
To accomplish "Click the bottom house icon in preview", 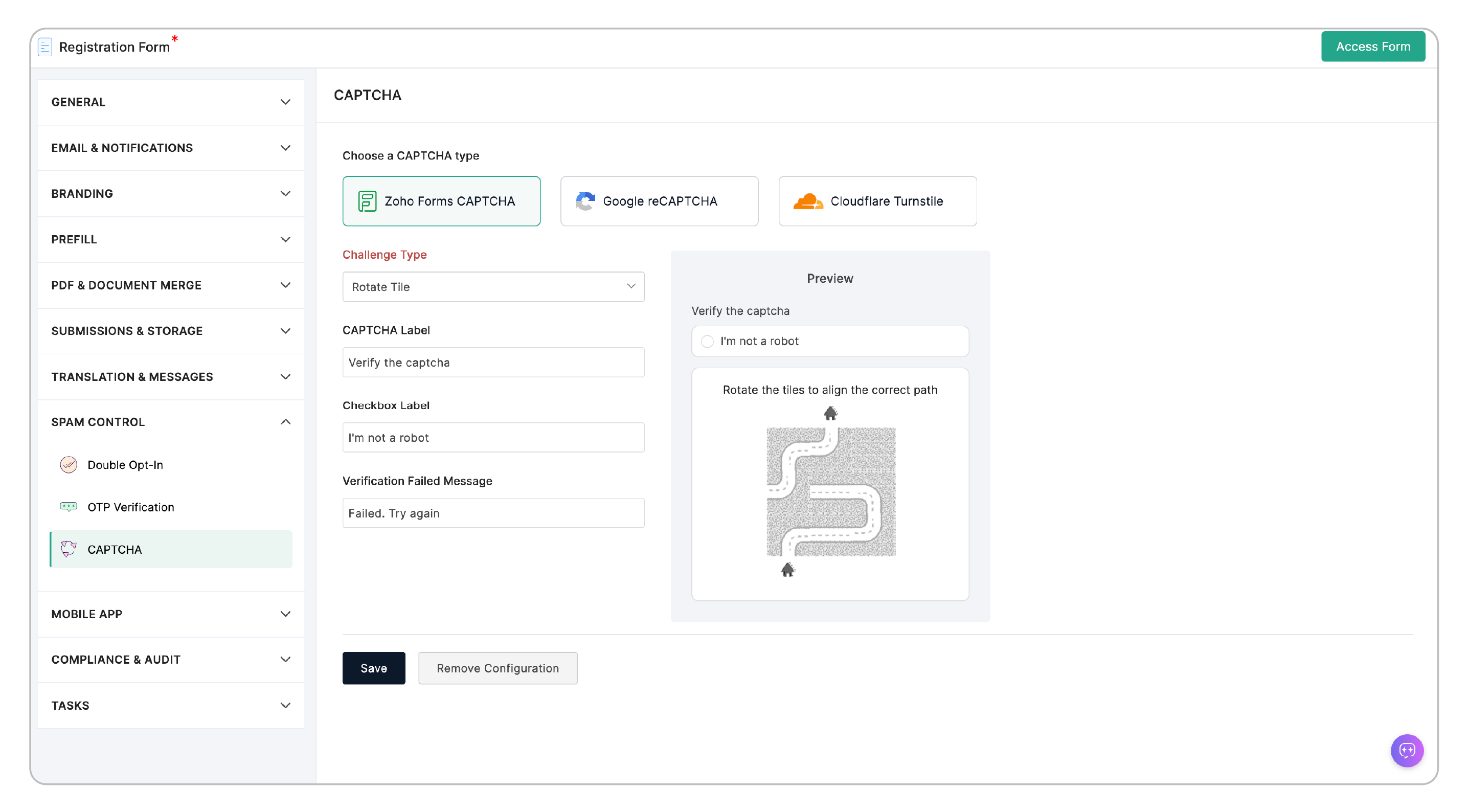I will [787, 569].
